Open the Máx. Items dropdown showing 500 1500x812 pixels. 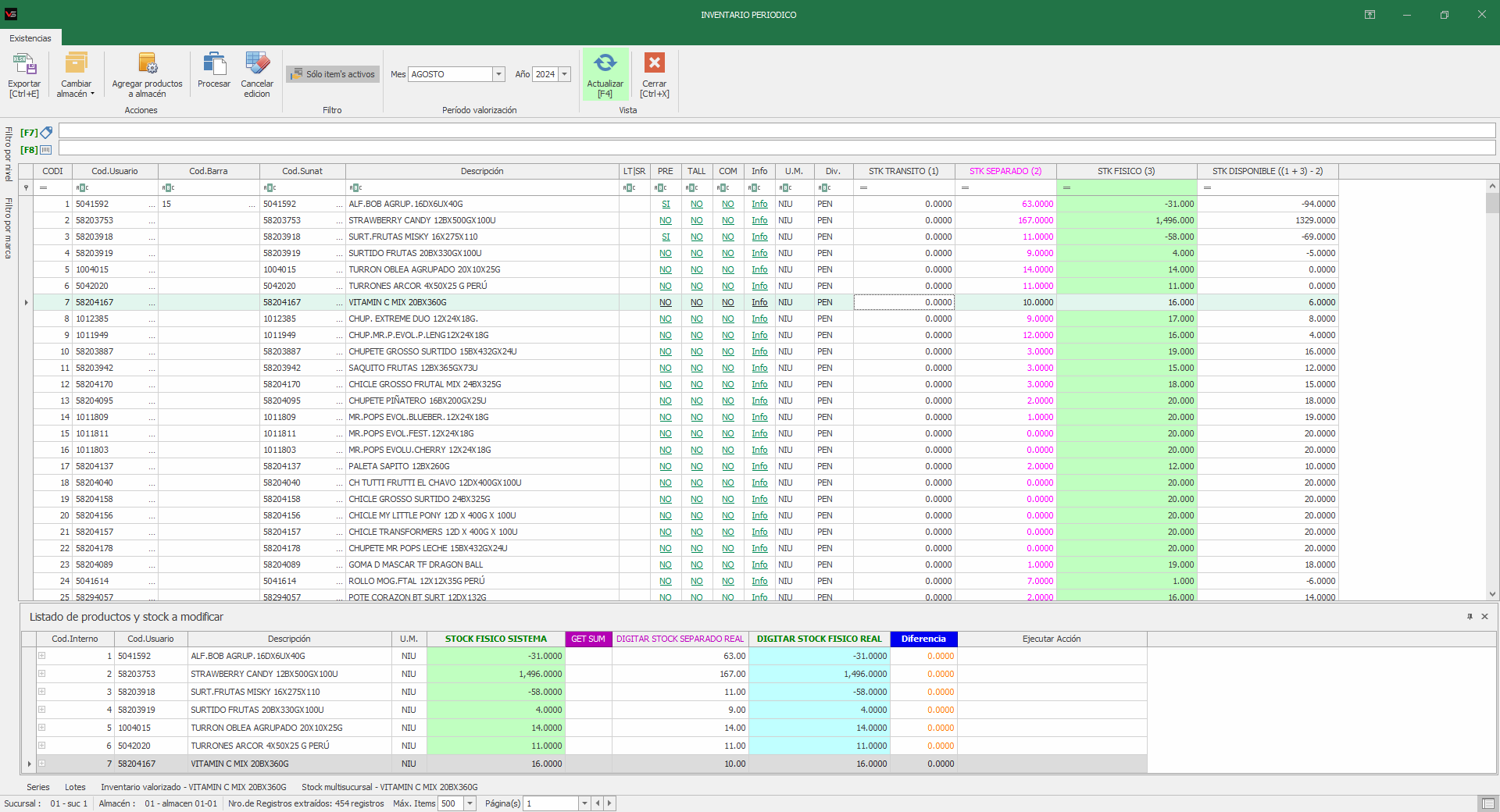pos(470,803)
